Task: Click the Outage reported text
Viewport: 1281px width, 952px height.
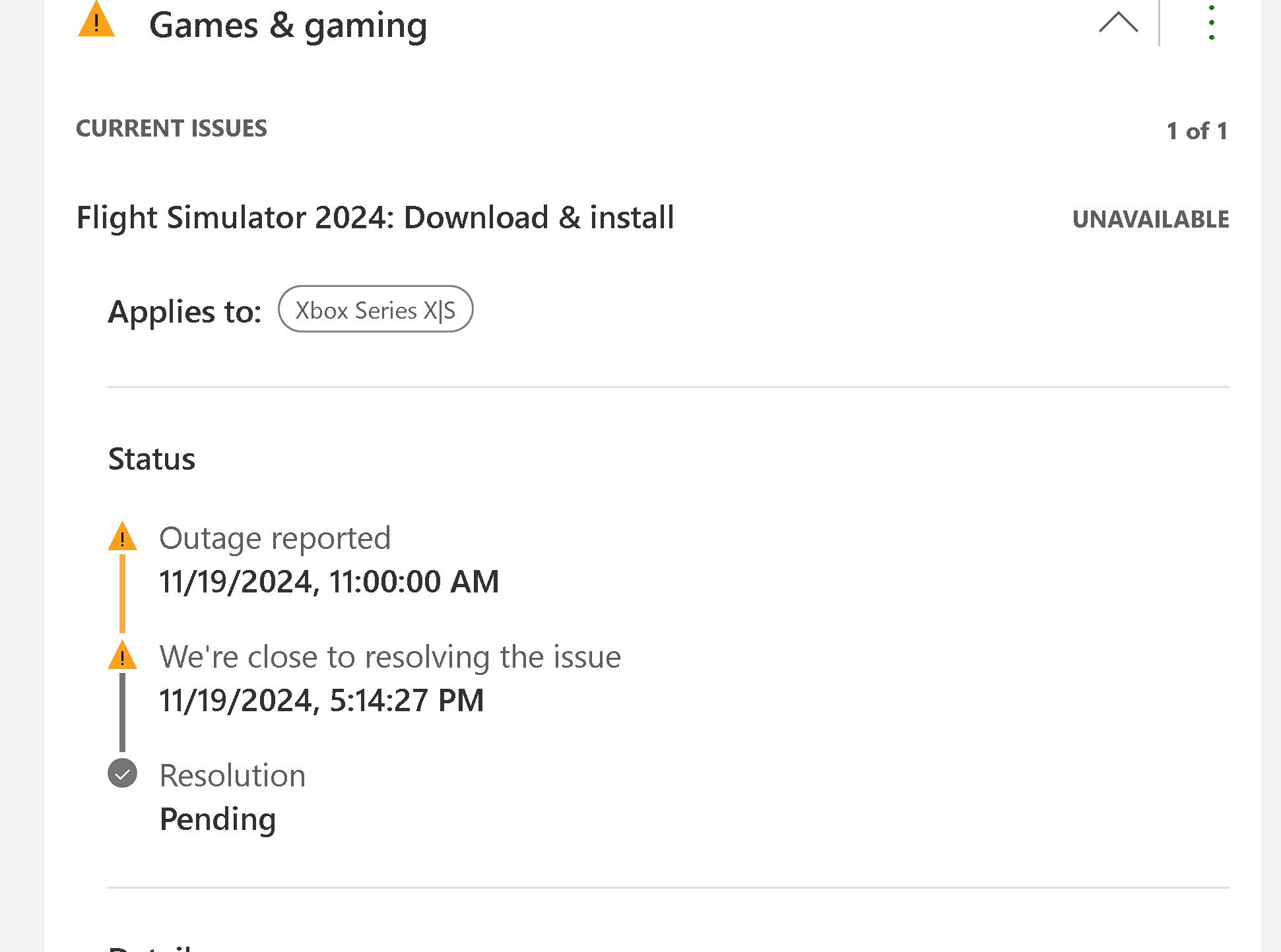Action: click(275, 538)
